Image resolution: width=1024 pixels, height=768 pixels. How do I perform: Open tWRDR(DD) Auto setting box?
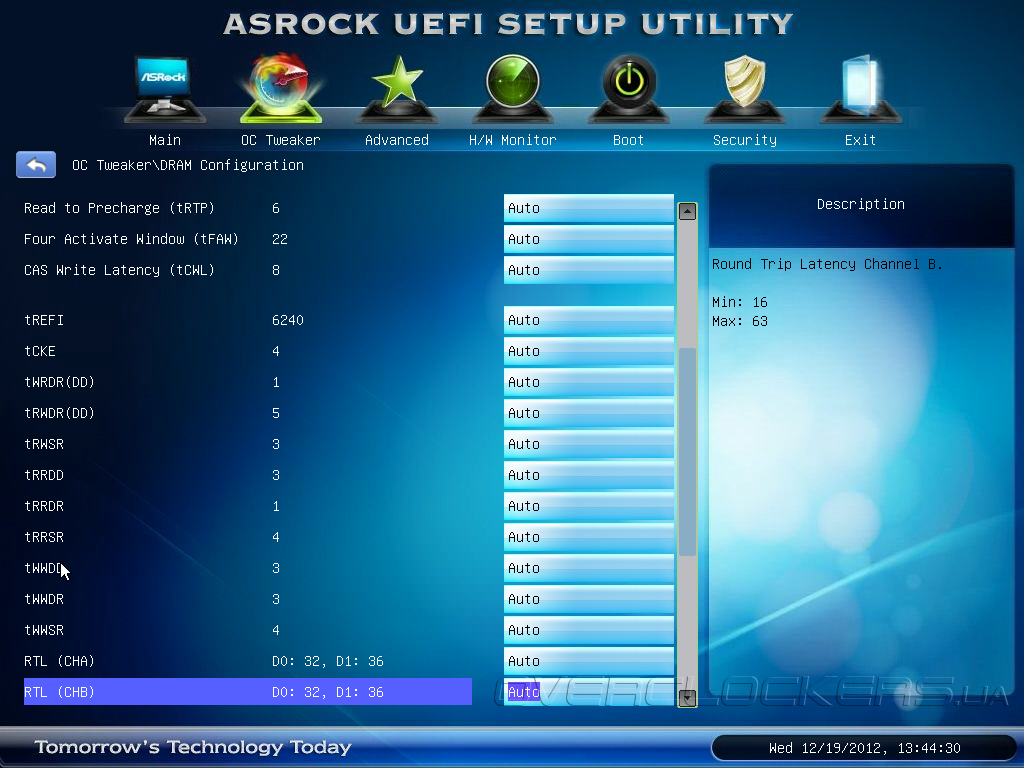(588, 382)
